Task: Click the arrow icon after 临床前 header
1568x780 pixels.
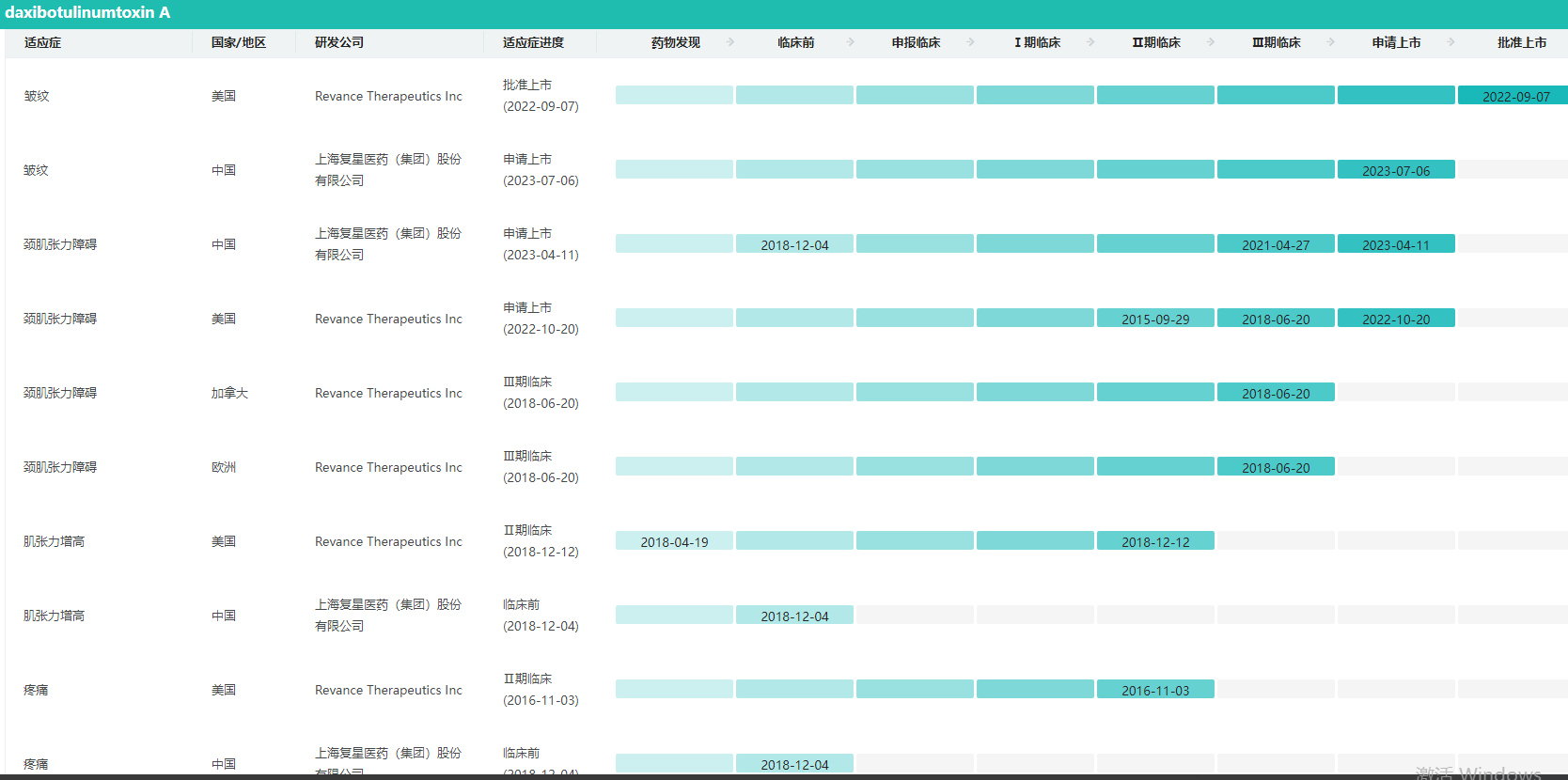Action: point(851,42)
